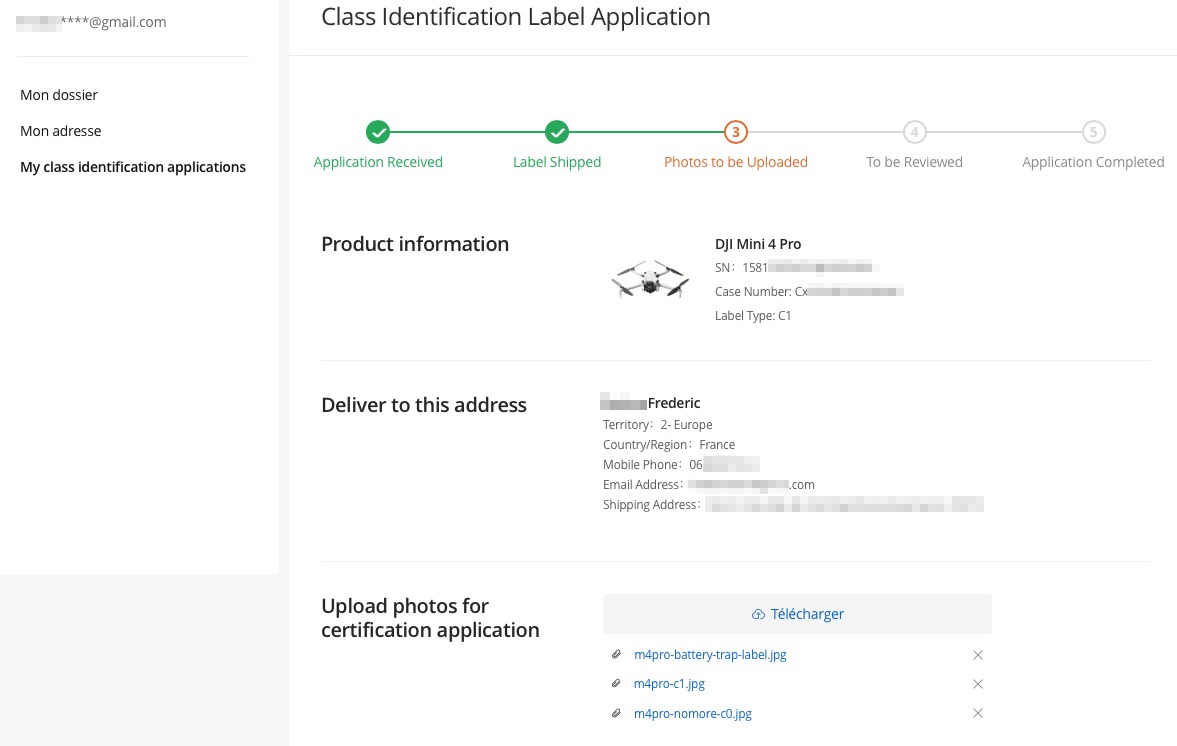Select step 3 Photos to be Uploaded circle
Viewport: 1177px width, 746px height.
click(736, 132)
